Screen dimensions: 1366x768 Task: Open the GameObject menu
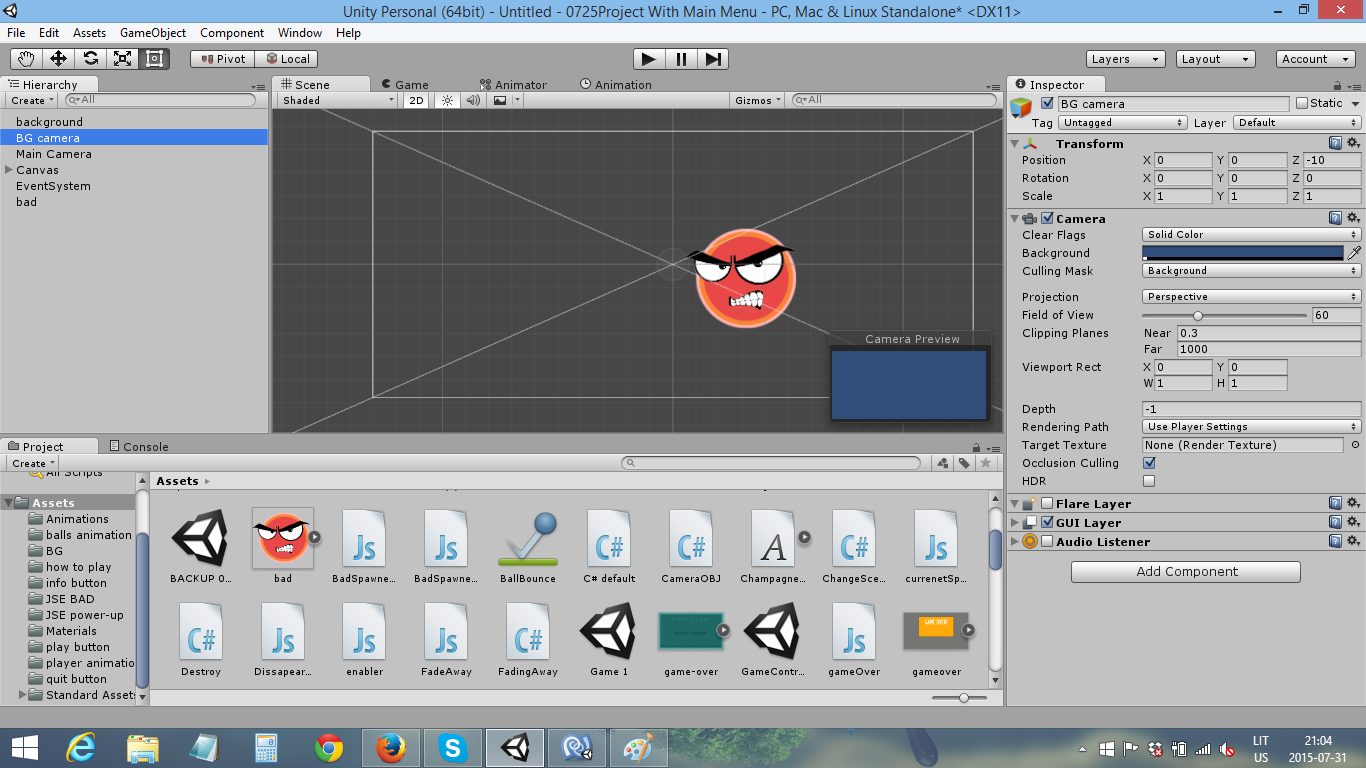152,33
